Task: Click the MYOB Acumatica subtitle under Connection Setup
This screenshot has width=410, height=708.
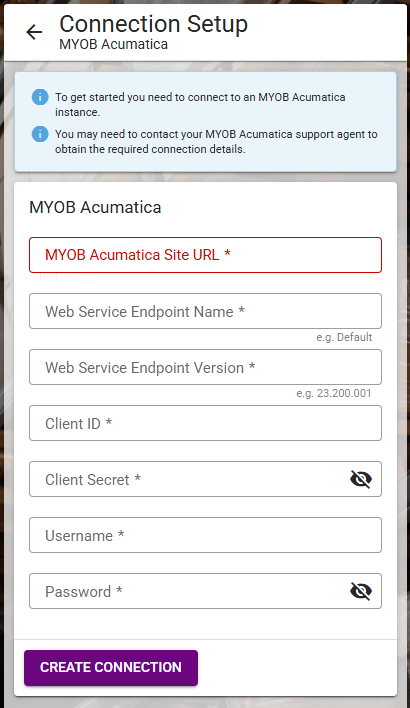Action: [113, 44]
